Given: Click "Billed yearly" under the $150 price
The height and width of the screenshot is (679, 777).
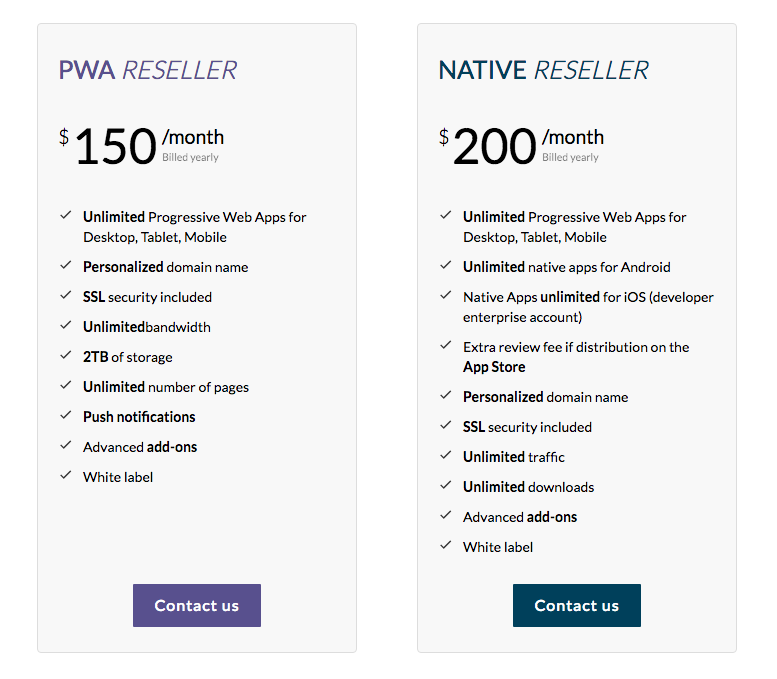Looking at the screenshot, I should click(190, 158).
